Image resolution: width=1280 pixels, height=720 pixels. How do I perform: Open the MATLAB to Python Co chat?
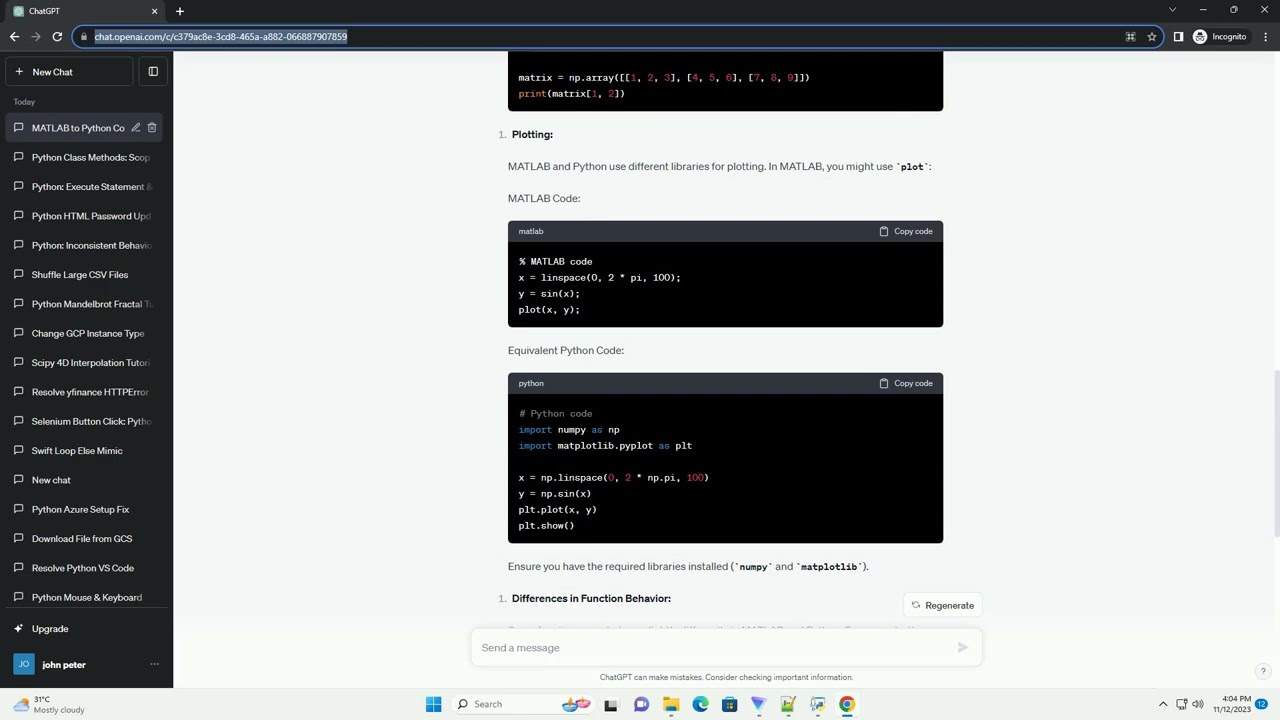pyautogui.click(x=78, y=128)
